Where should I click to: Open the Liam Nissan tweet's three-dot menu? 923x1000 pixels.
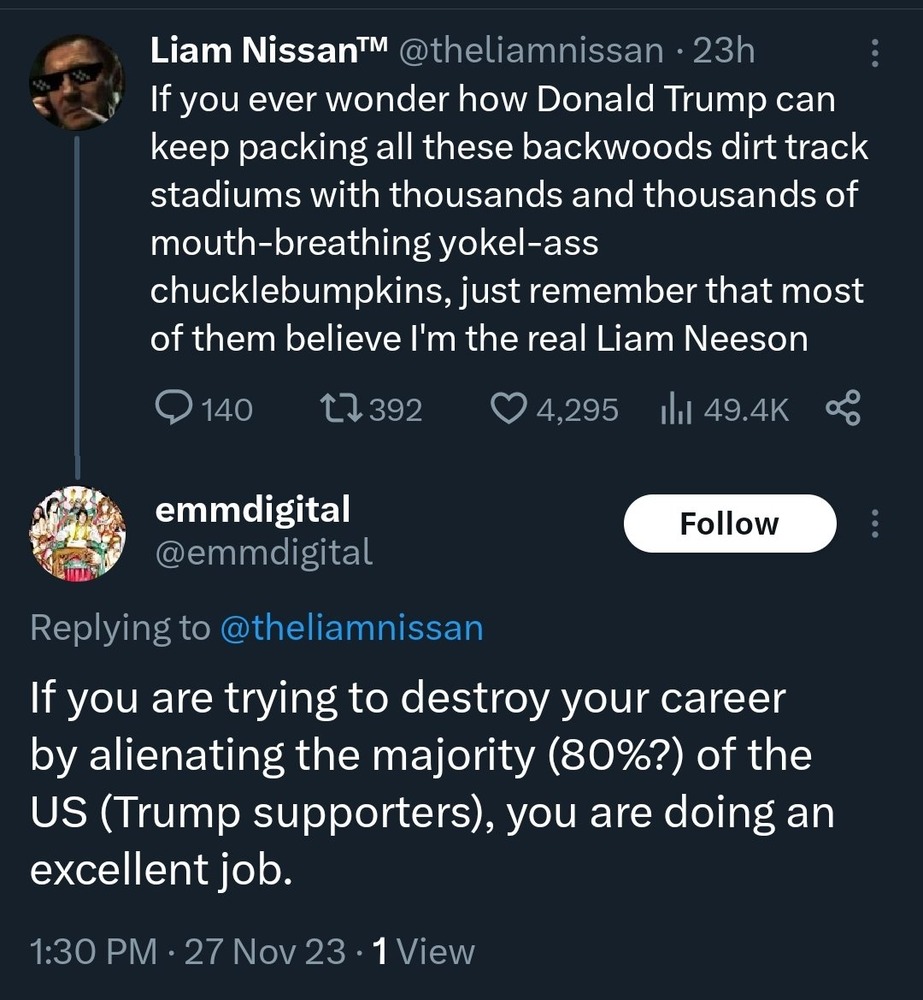(875, 52)
